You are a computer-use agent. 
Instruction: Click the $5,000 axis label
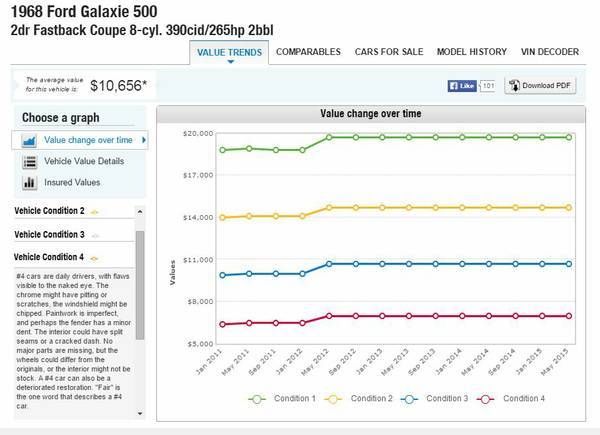200,344
